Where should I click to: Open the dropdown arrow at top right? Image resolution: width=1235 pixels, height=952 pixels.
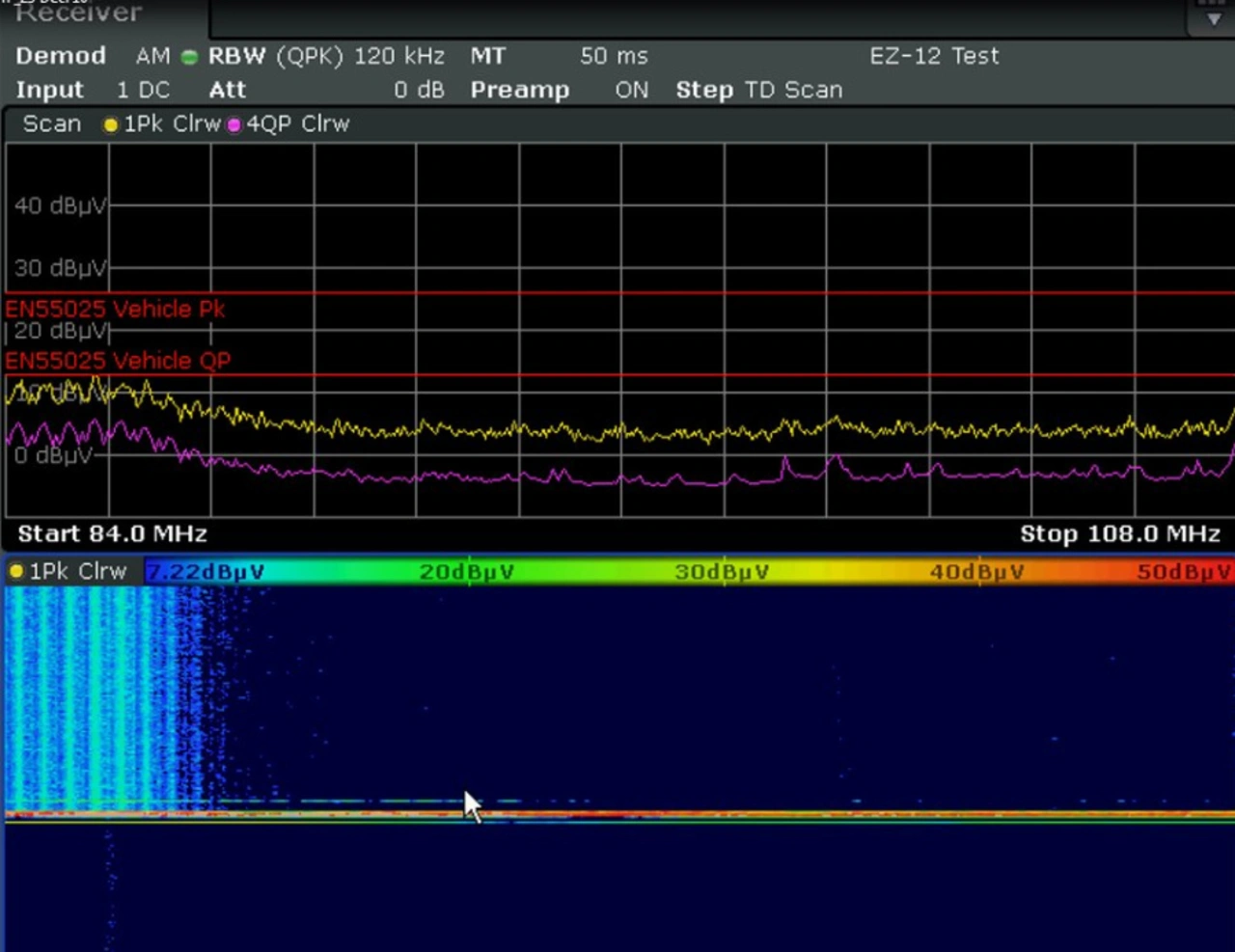click(1213, 18)
